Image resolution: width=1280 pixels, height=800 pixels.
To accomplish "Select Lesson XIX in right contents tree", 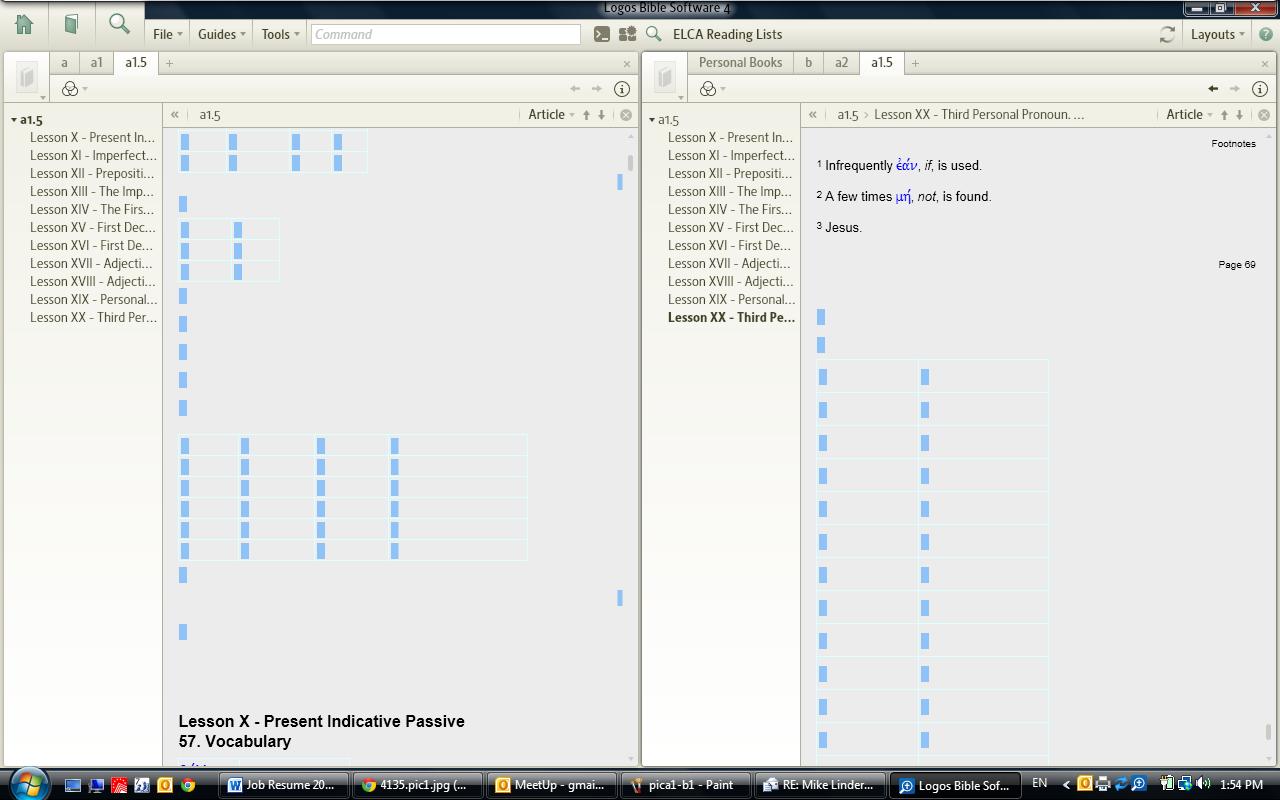I will click(x=731, y=300).
